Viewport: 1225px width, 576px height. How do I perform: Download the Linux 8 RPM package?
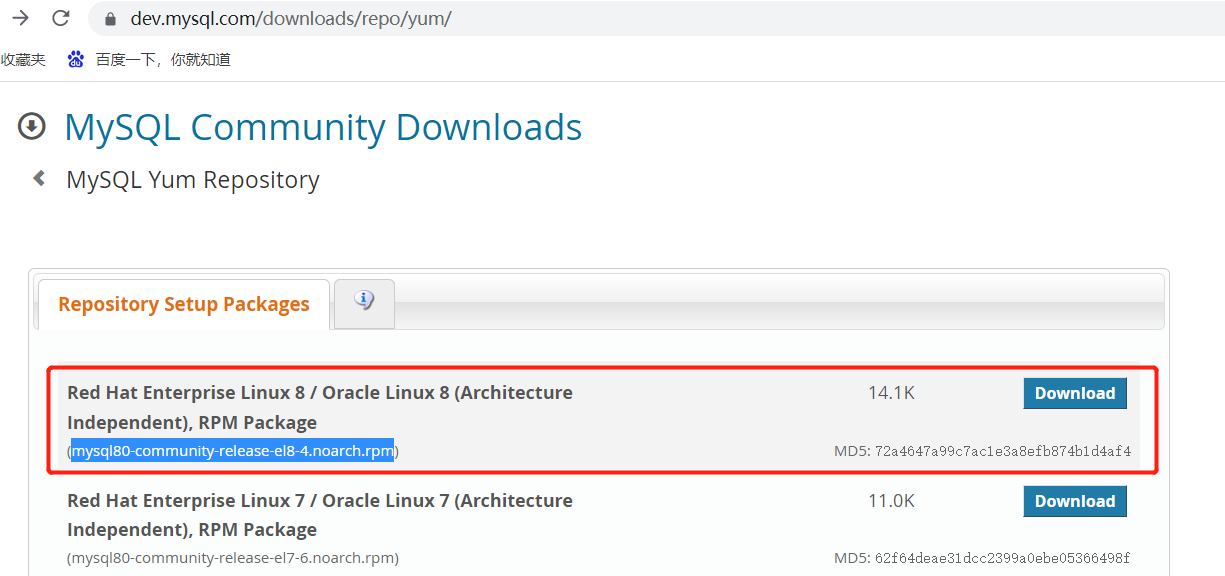(x=1075, y=393)
